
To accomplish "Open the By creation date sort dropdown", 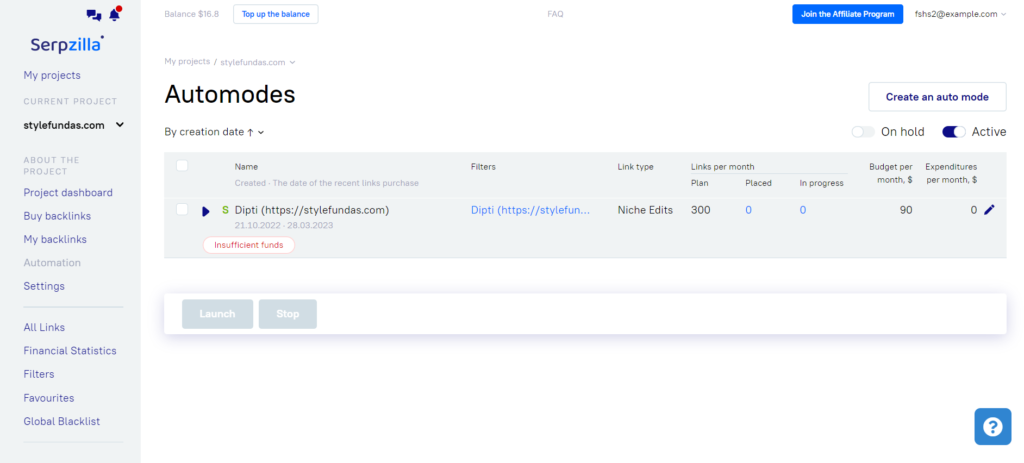I will [x=214, y=132].
